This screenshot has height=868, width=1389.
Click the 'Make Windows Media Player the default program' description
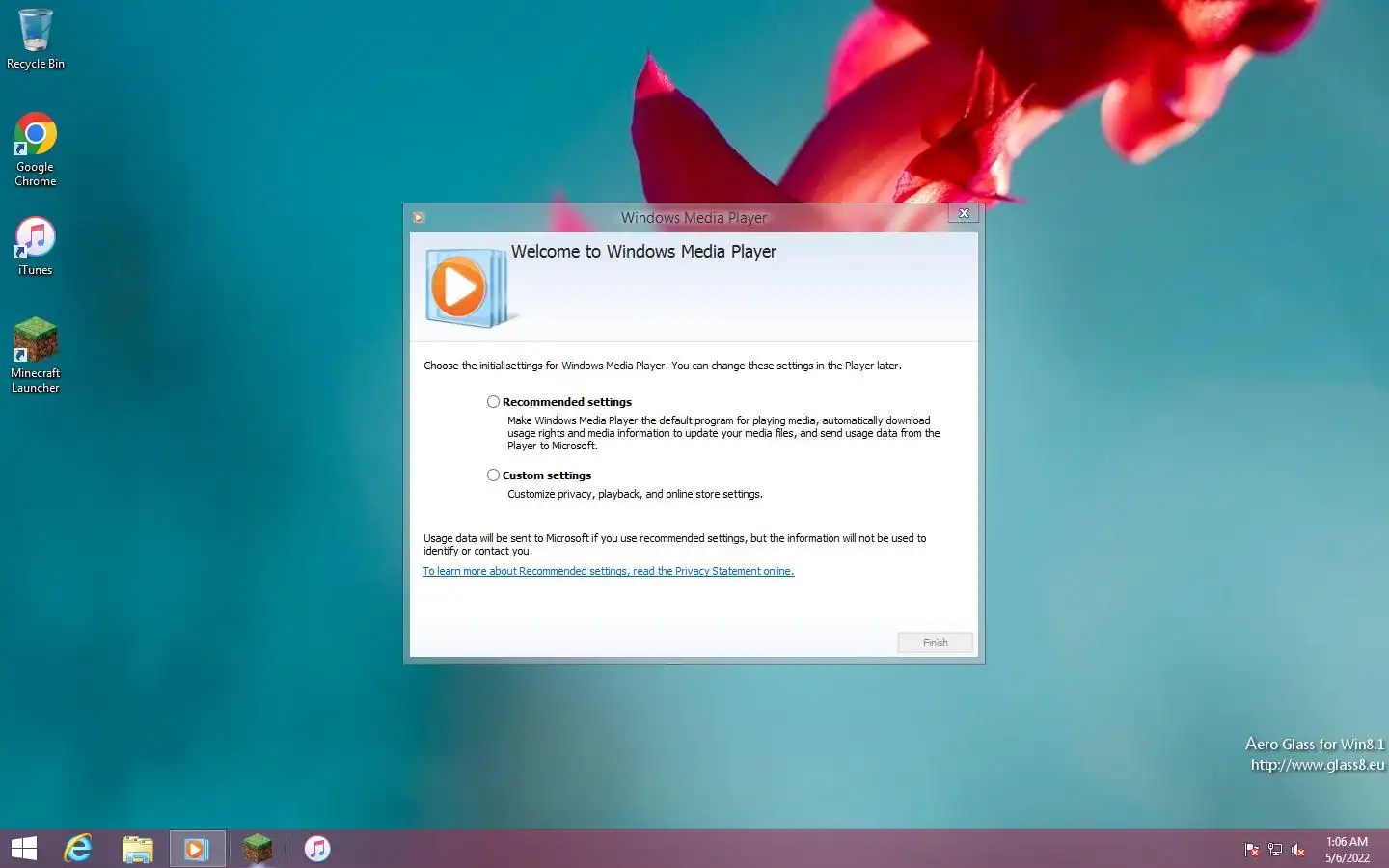pos(723,433)
